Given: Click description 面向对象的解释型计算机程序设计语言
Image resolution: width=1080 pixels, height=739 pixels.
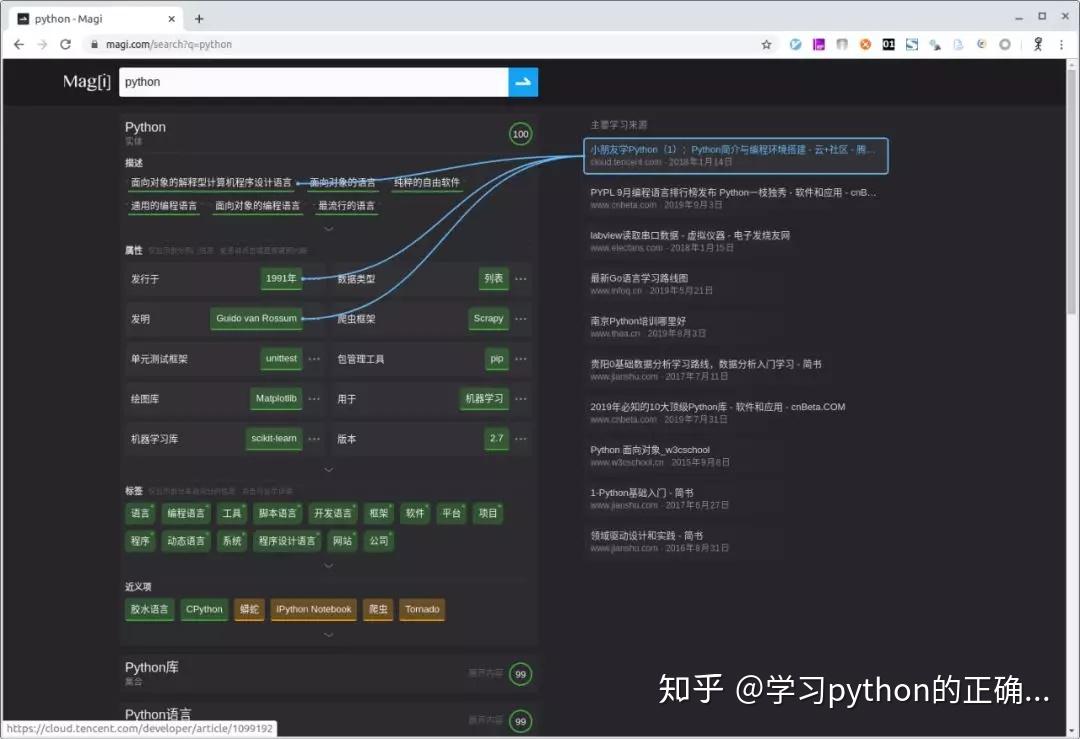Looking at the screenshot, I should (x=211, y=183).
